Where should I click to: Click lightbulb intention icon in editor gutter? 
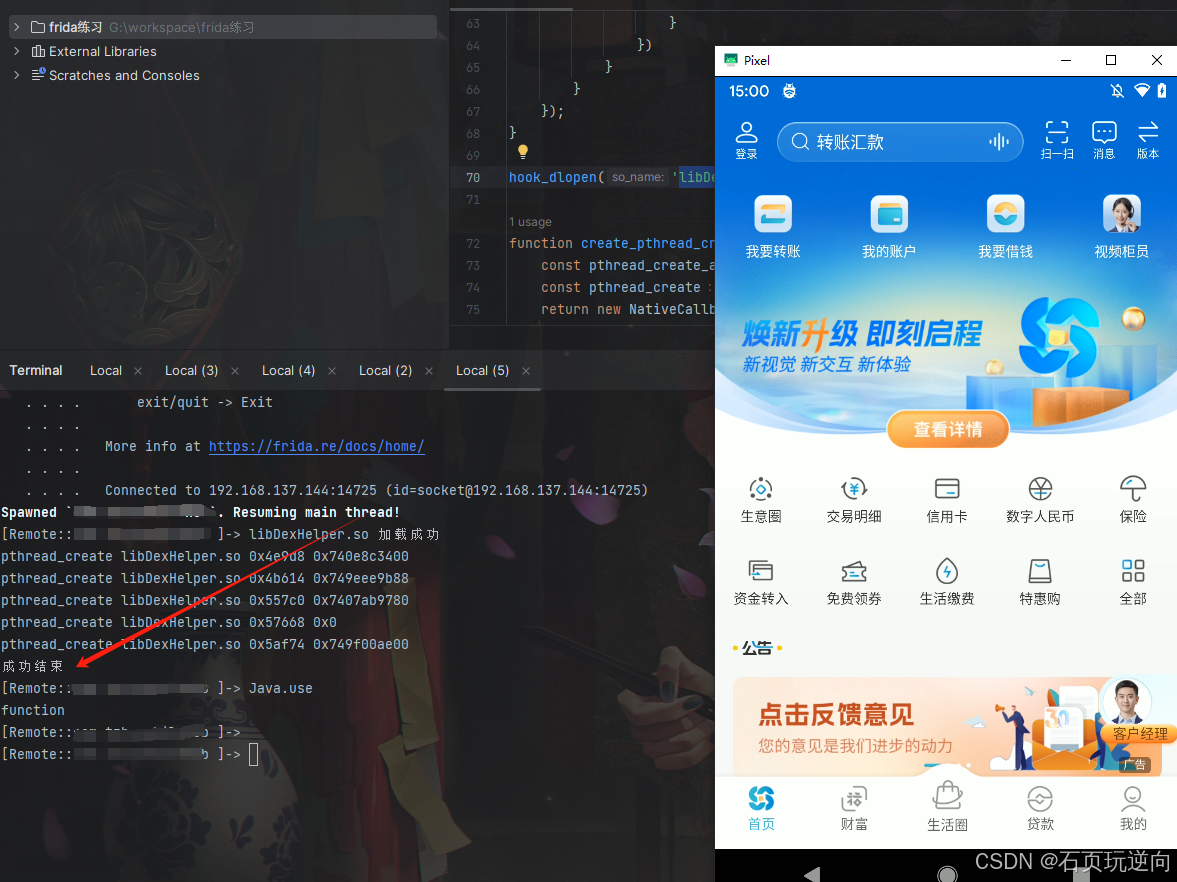[x=522, y=152]
